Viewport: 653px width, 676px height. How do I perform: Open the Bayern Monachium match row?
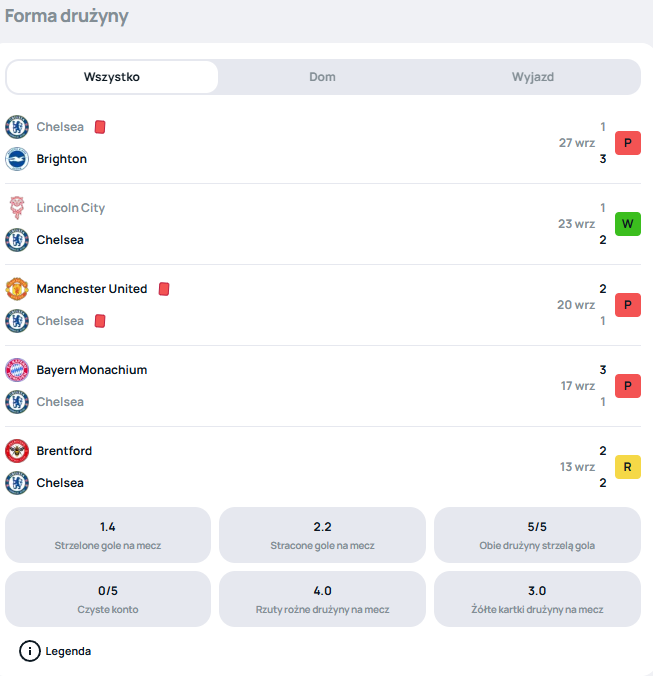323,386
